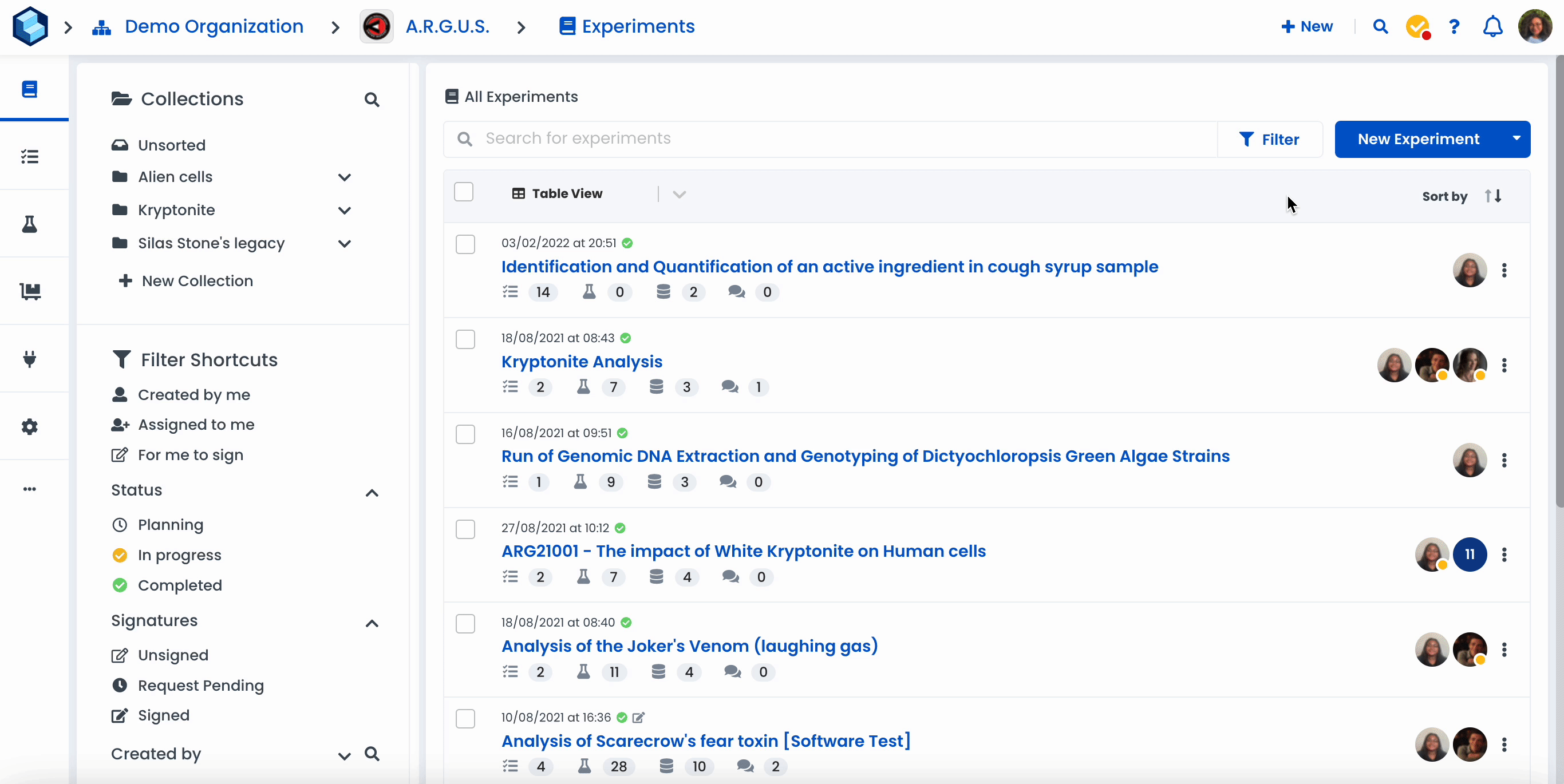The width and height of the screenshot is (1564, 784).
Task: Click the Search for experiments field
Action: pyautogui.click(x=838, y=139)
